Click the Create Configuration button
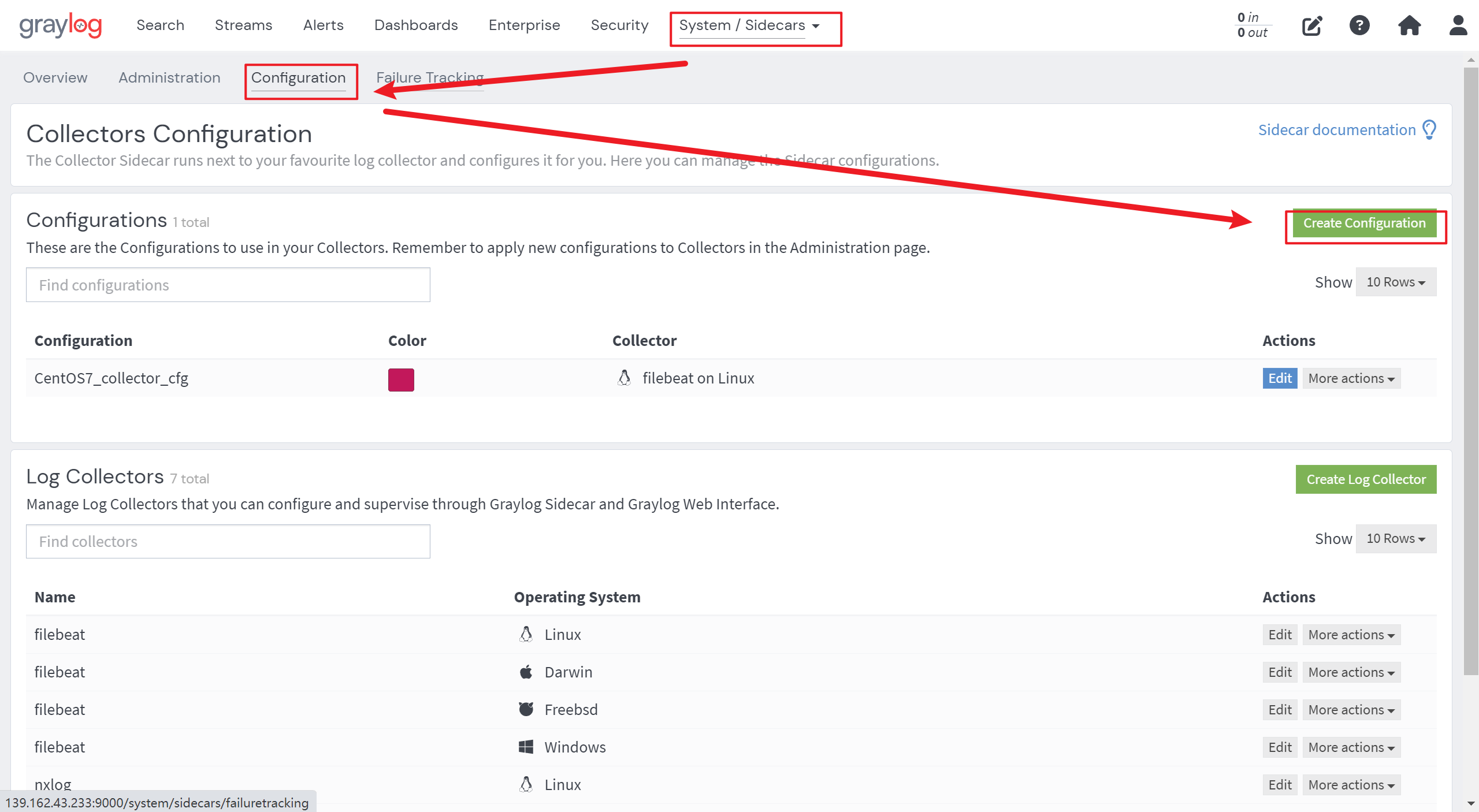Image resolution: width=1479 pixels, height=812 pixels. 1364,223
